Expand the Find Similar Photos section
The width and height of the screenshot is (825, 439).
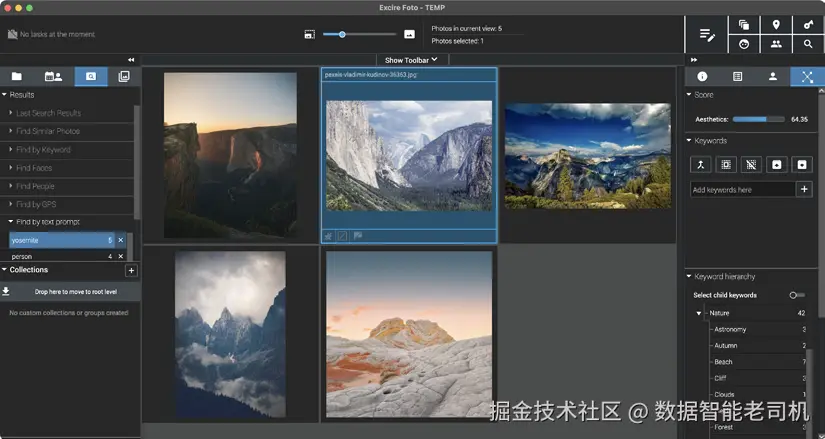[x=47, y=131]
